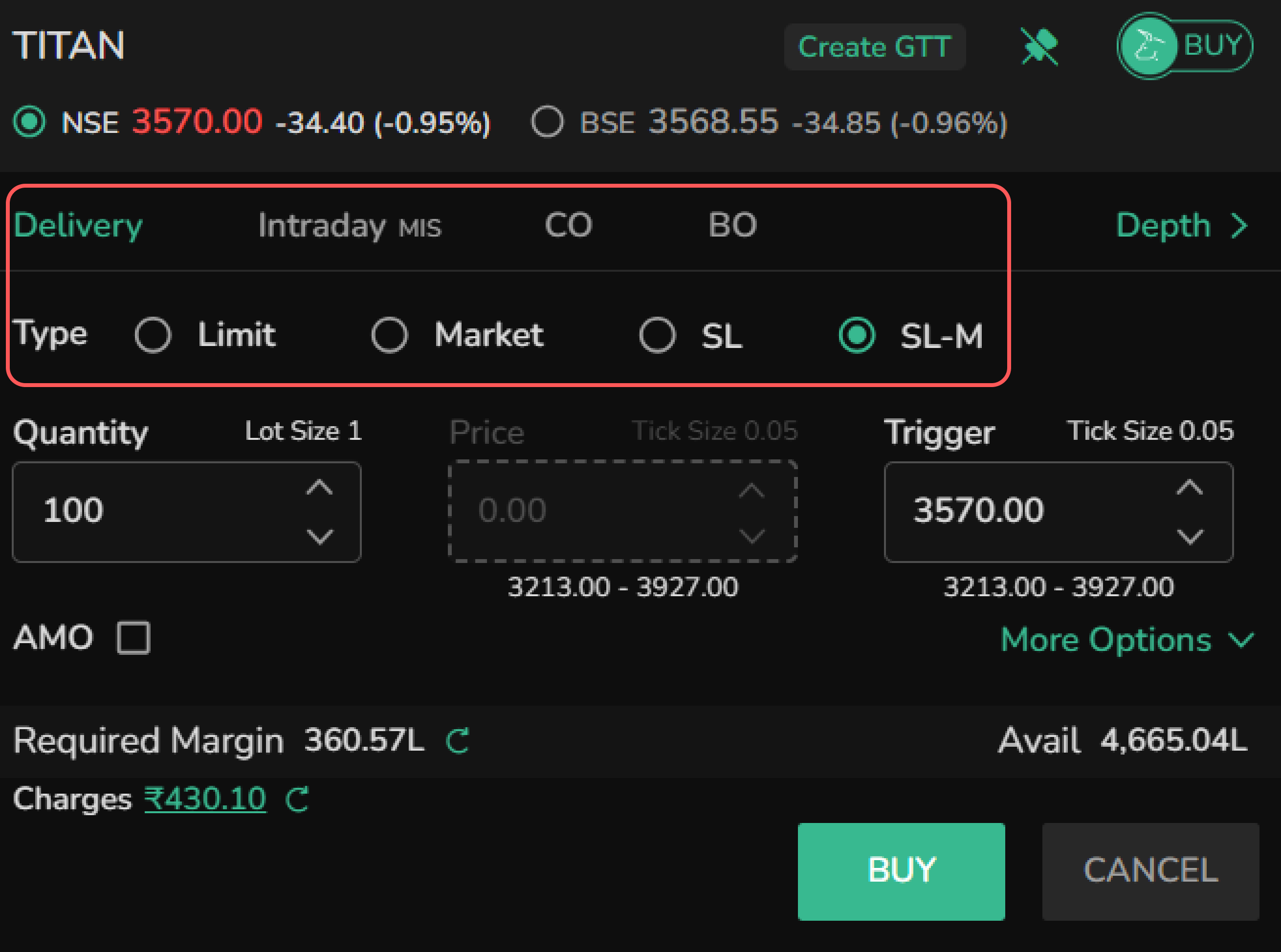Viewport: 1281px width, 952px height.
Task: Click the Avail 4,665.04L balance
Action: (x=1123, y=740)
